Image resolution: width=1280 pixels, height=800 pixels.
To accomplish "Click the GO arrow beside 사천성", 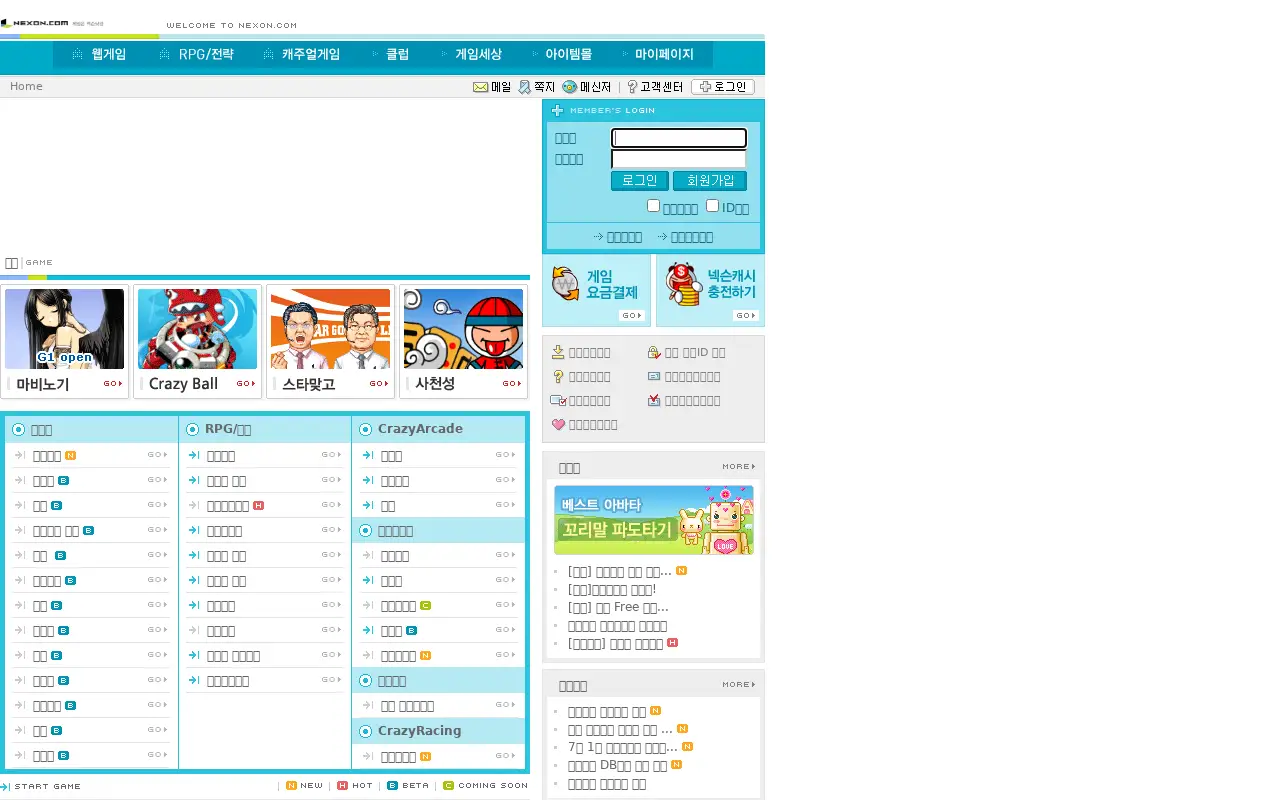I will pos(512,384).
